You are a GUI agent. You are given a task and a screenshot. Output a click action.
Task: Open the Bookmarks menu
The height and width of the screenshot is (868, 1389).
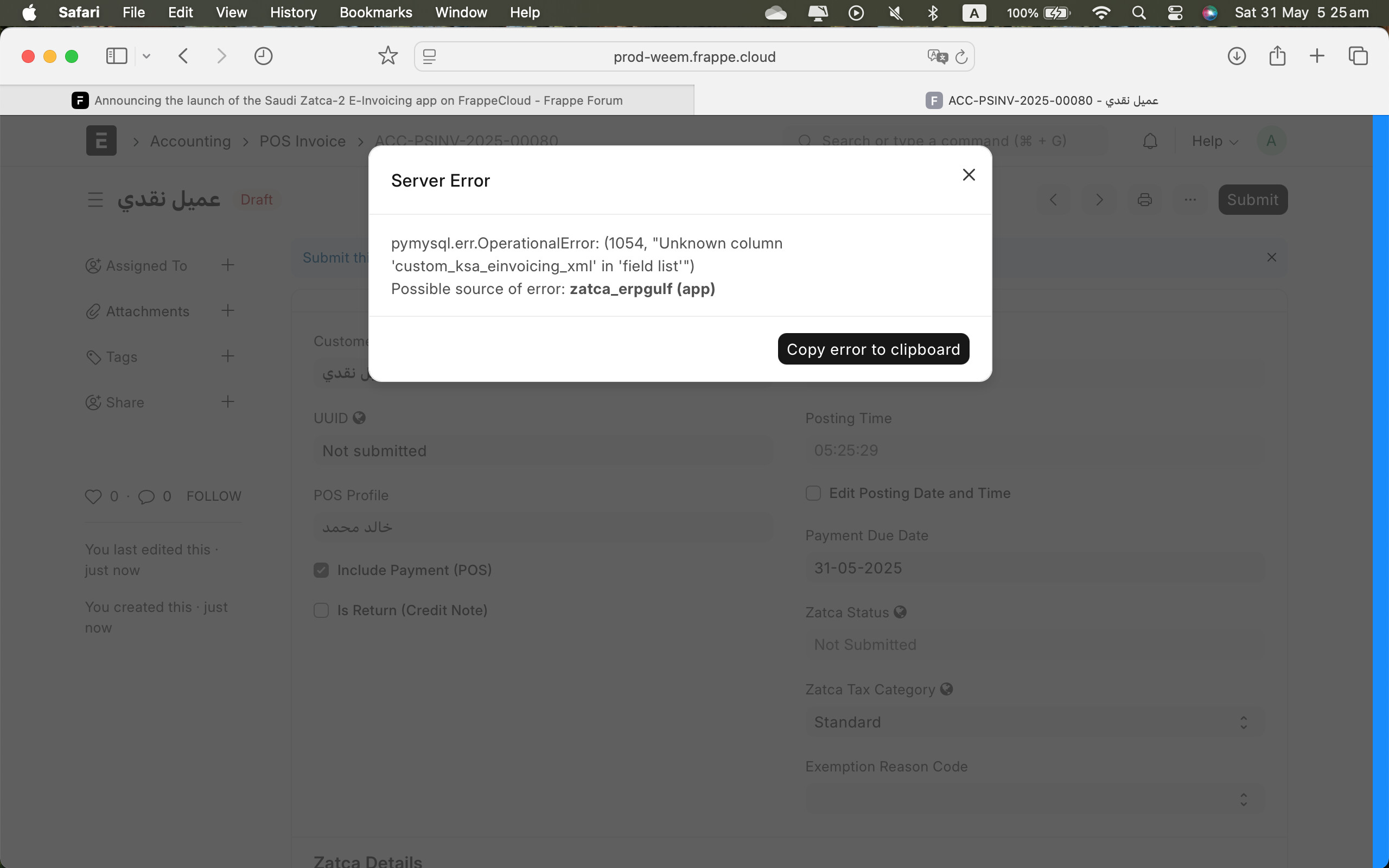(x=376, y=12)
